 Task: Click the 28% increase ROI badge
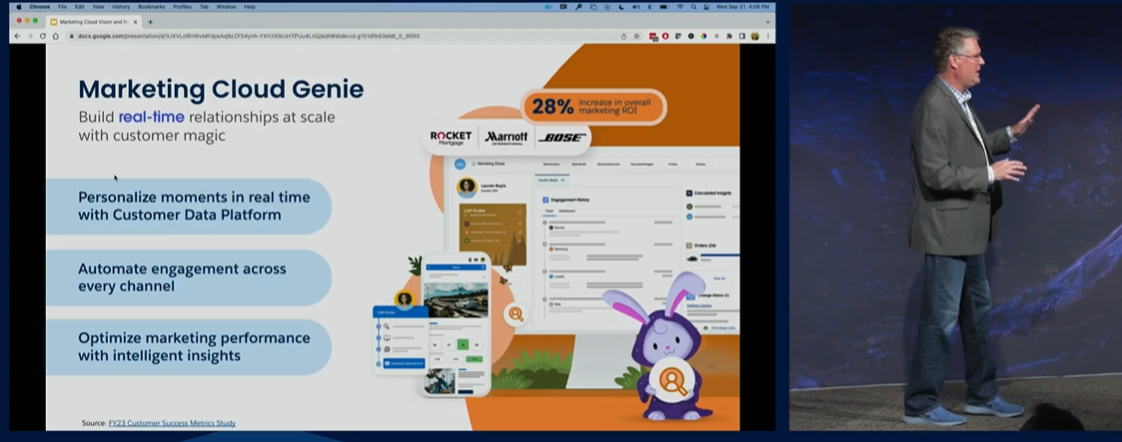click(594, 107)
